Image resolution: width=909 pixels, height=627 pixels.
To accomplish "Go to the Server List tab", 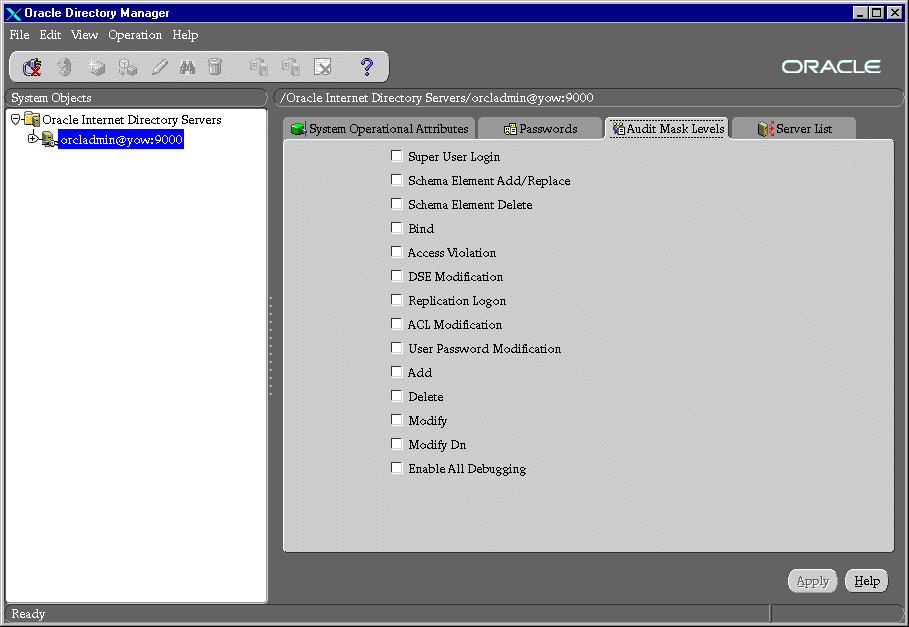I will (795, 129).
